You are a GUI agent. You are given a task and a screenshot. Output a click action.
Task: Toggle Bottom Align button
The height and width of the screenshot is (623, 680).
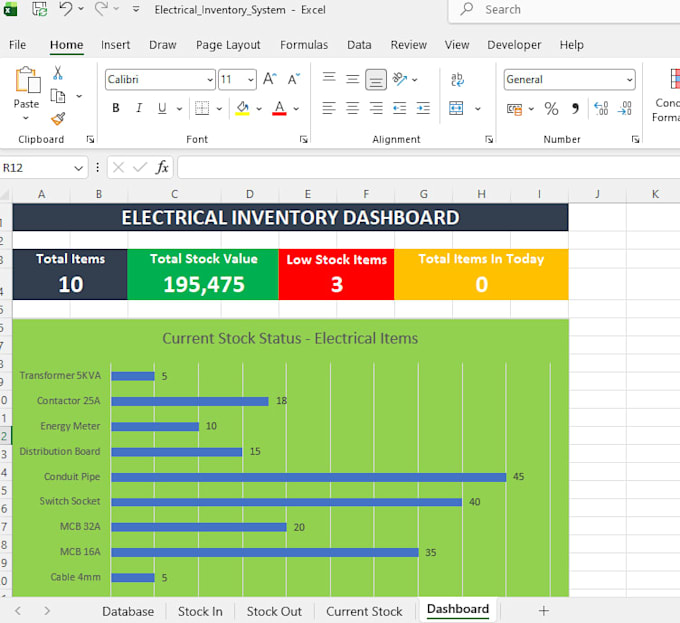click(x=376, y=79)
